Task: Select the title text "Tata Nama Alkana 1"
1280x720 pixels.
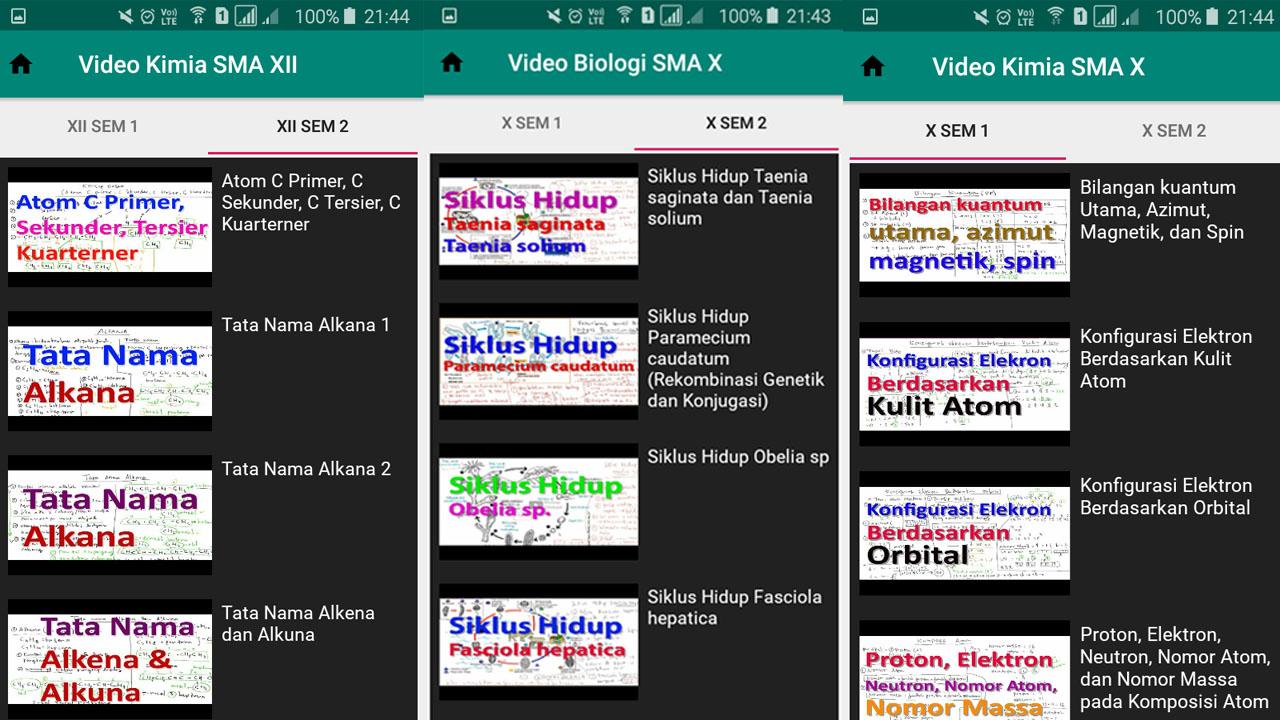Action: [x=306, y=325]
